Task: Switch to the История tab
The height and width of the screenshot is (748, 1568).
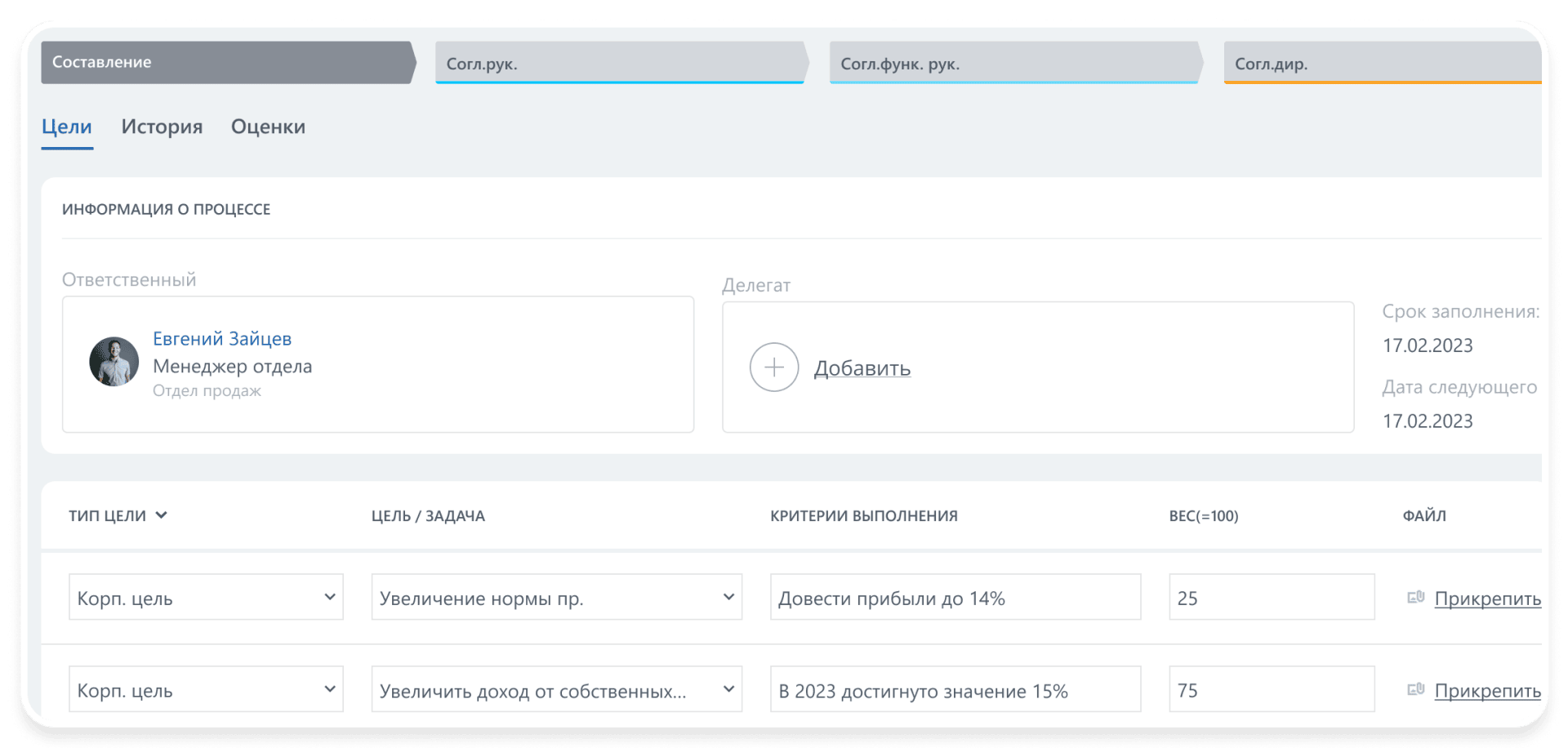Action: click(x=162, y=127)
